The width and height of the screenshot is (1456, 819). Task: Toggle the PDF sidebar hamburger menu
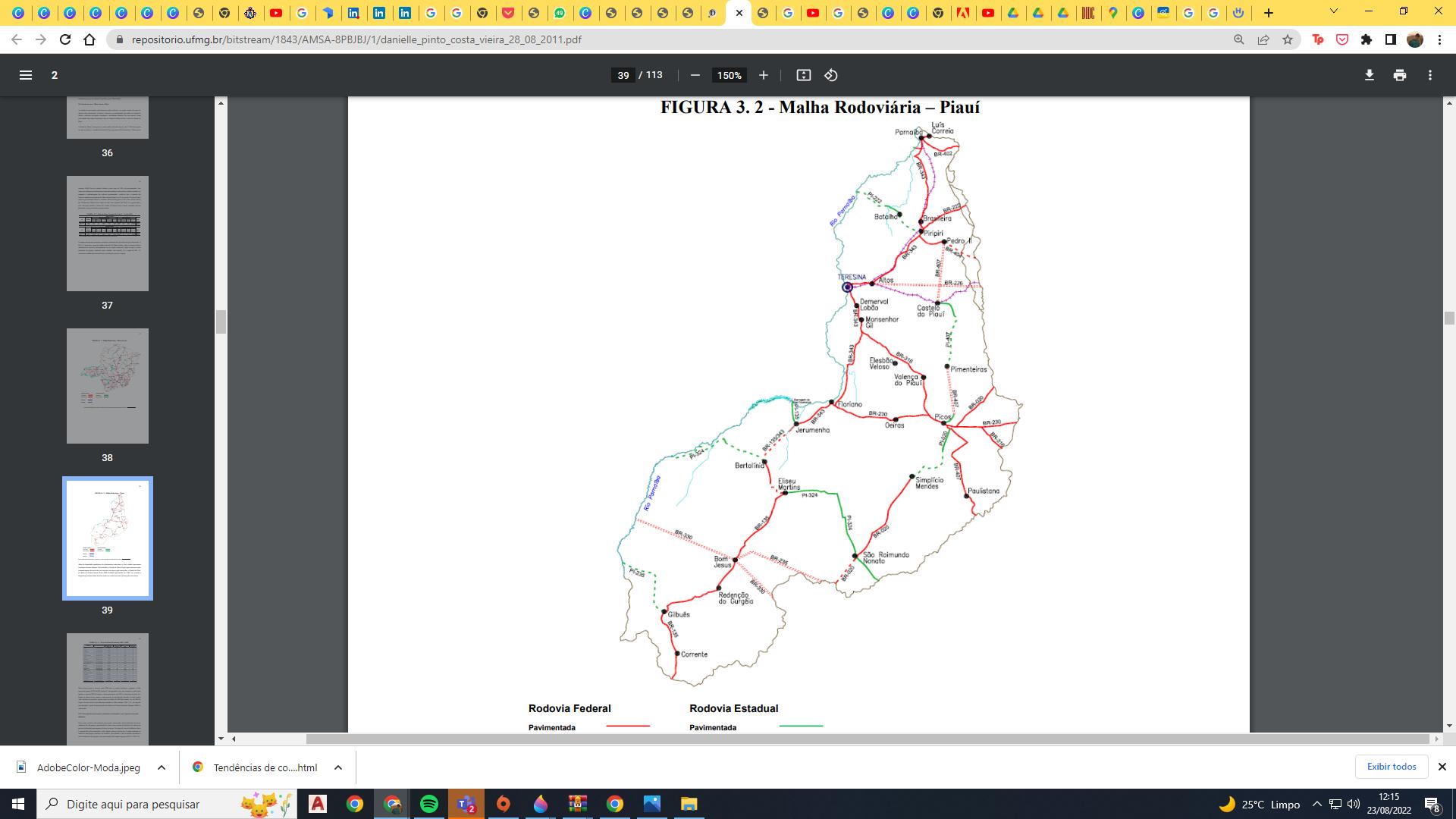point(26,75)
